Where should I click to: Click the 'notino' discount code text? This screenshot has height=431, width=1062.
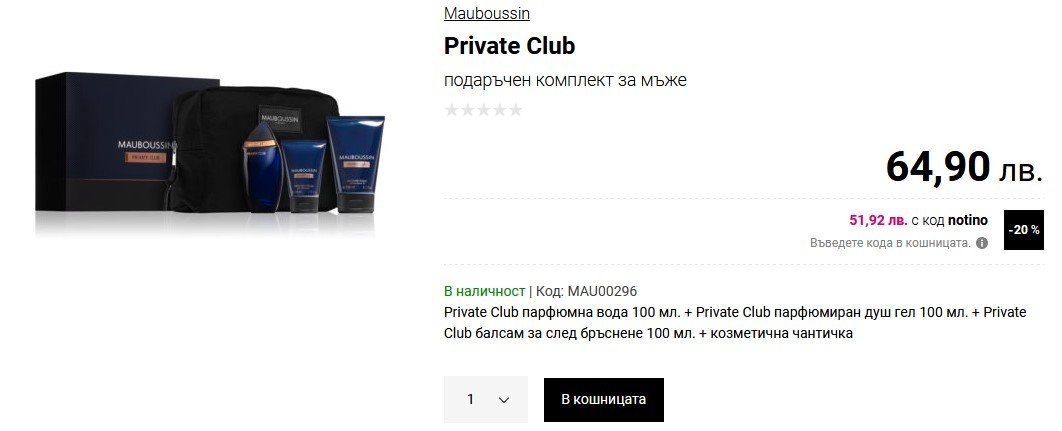tap(967, 220)
